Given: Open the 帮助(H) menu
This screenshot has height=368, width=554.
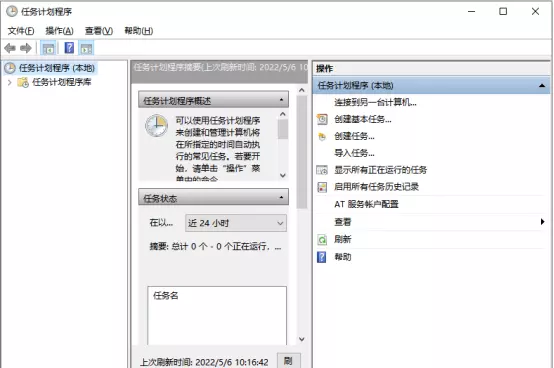Looking at the screenshot, I should [138, 31].
